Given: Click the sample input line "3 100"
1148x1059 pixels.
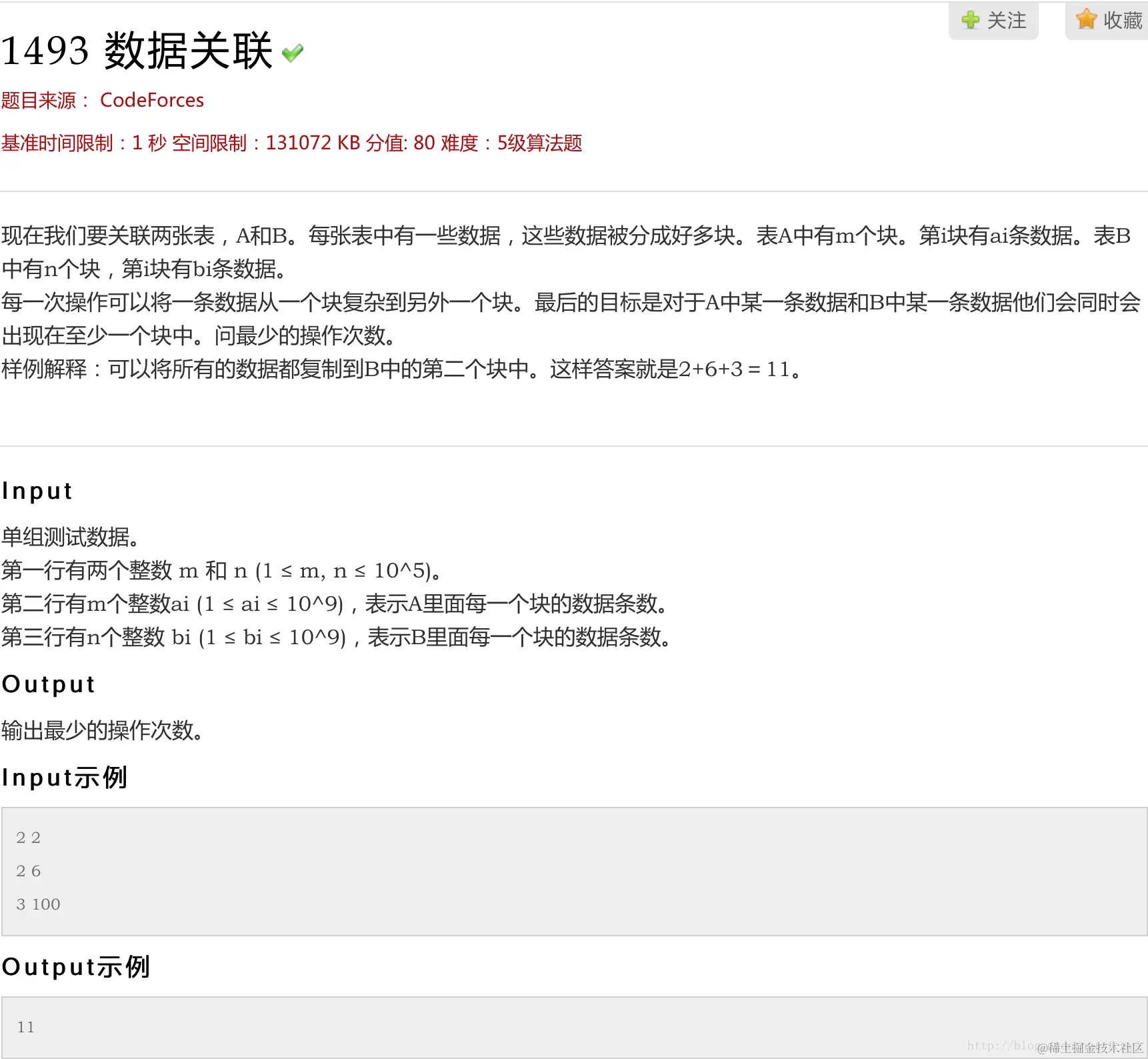Looking at the screenshot, I should [38, 904].
